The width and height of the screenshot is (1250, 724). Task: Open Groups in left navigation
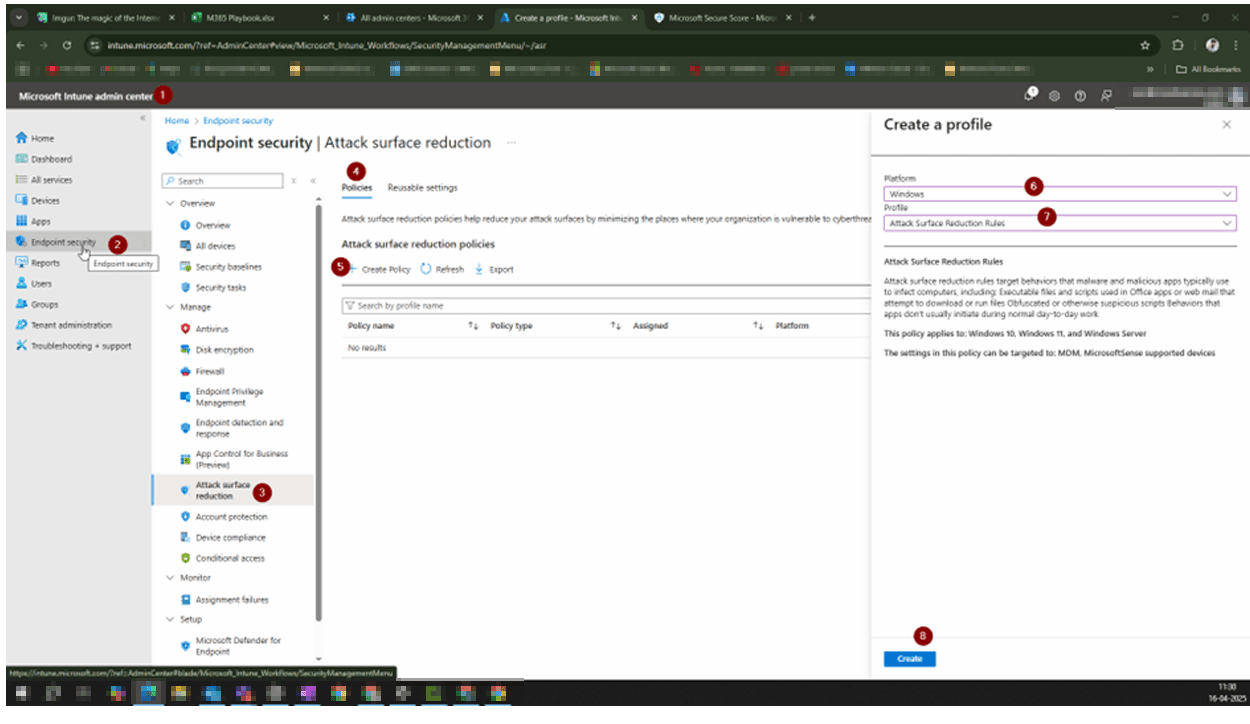tap(37, 304)
